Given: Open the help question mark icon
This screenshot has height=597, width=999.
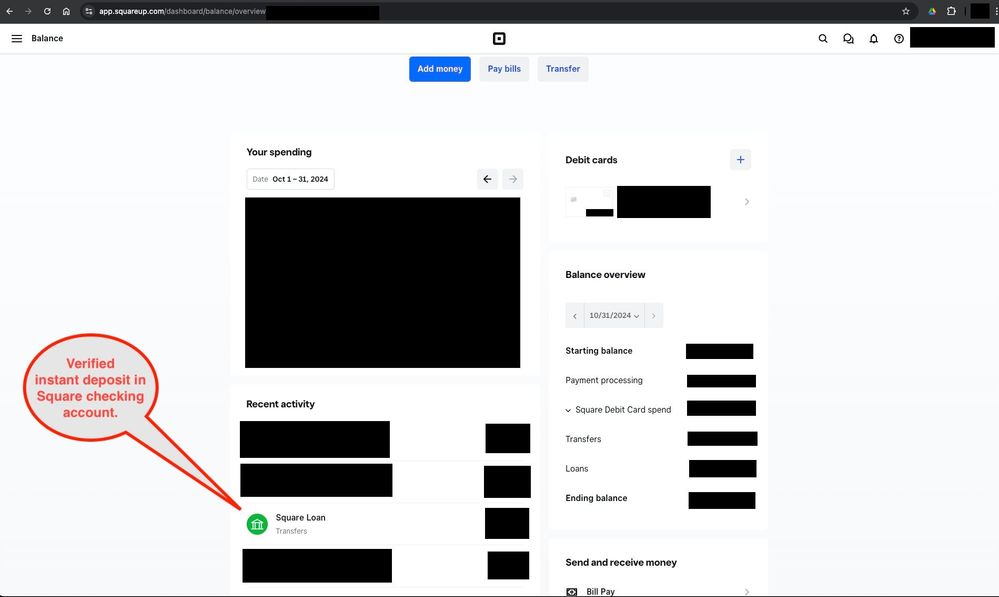Looking at the screenshot, I should point(899,39).
